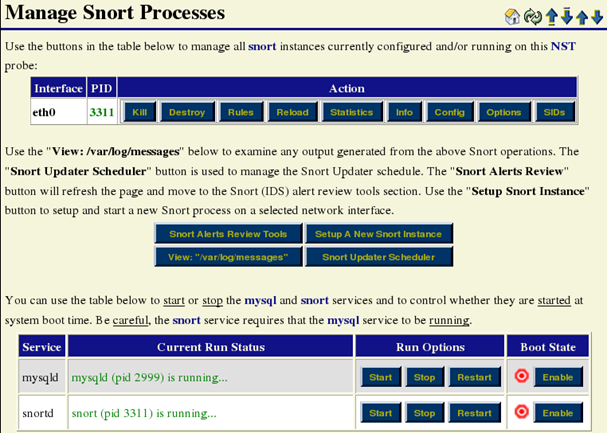The image size is (607, 433).
Task: Click the down arrow with top bar
Action: (566, 17)
